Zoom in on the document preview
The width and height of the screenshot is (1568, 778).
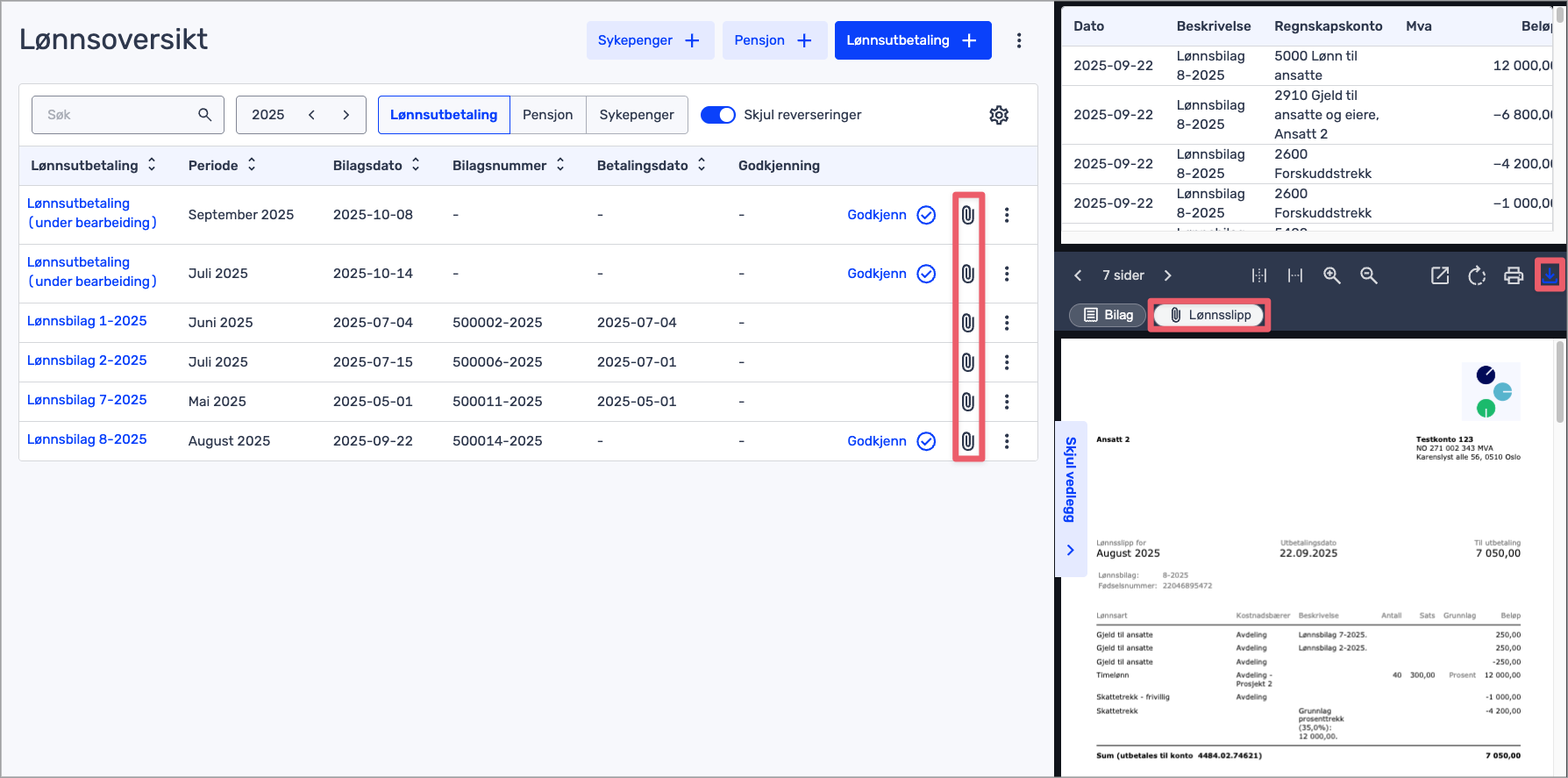click(1331, 275)
